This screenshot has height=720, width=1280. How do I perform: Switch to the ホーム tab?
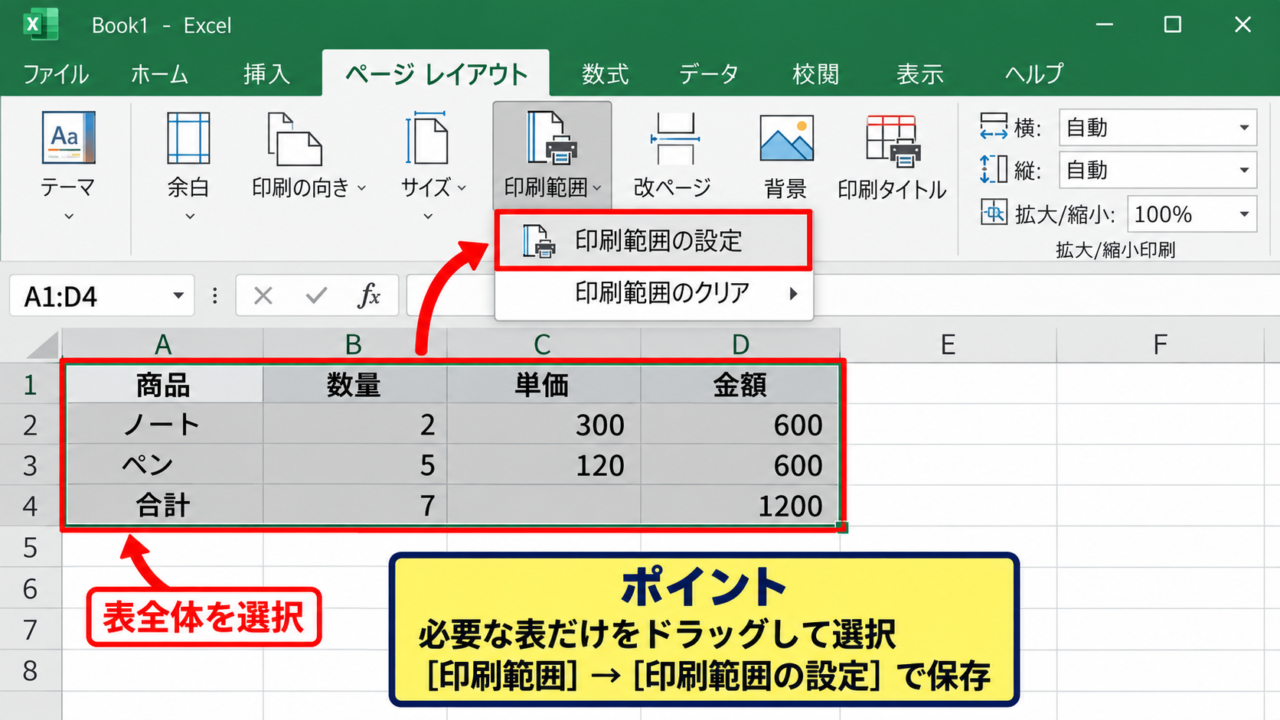coord(160,74)
